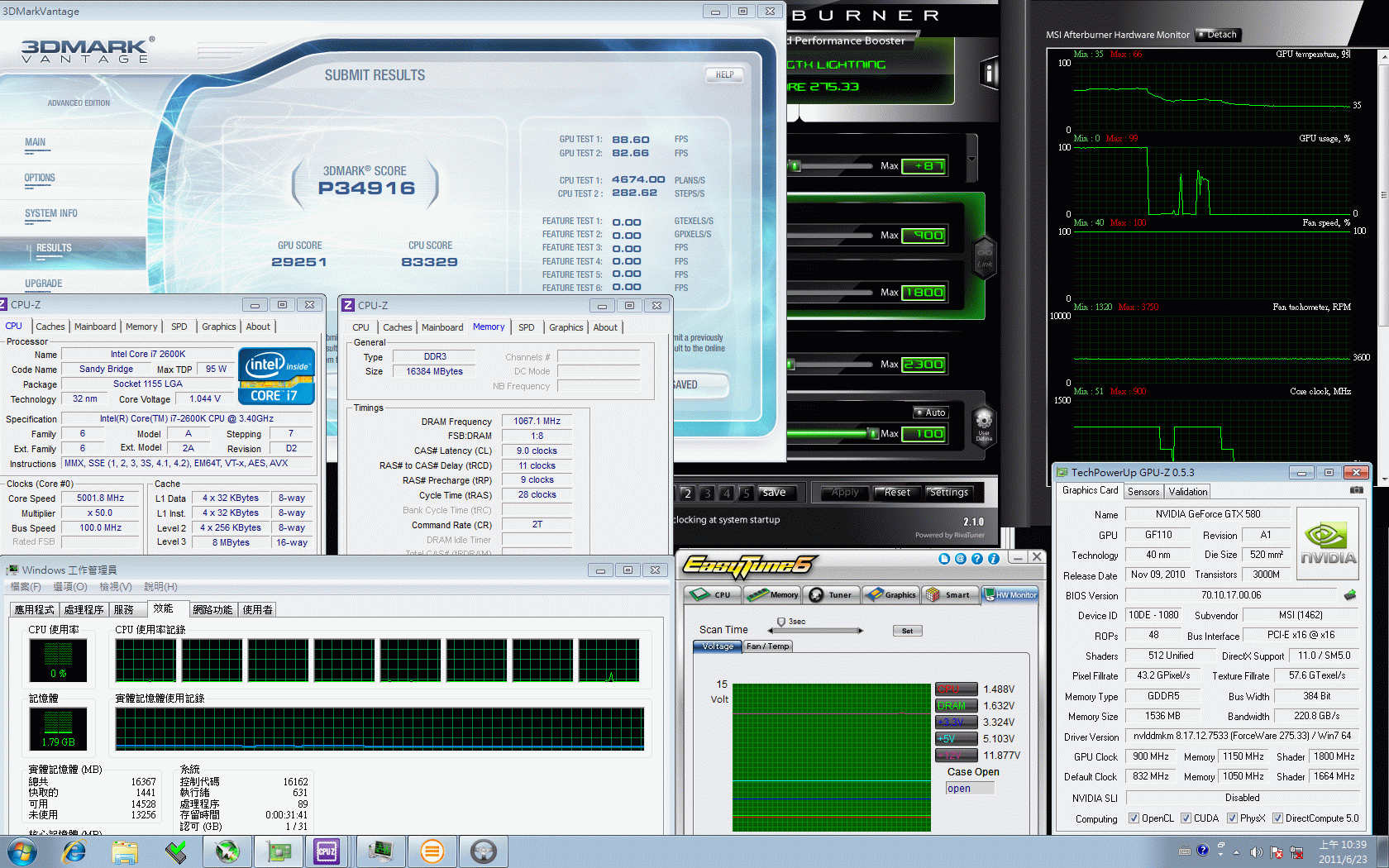Launch Internet Explorer from taskbar
Screen dimensions: 1389x868
click(74, 851)
